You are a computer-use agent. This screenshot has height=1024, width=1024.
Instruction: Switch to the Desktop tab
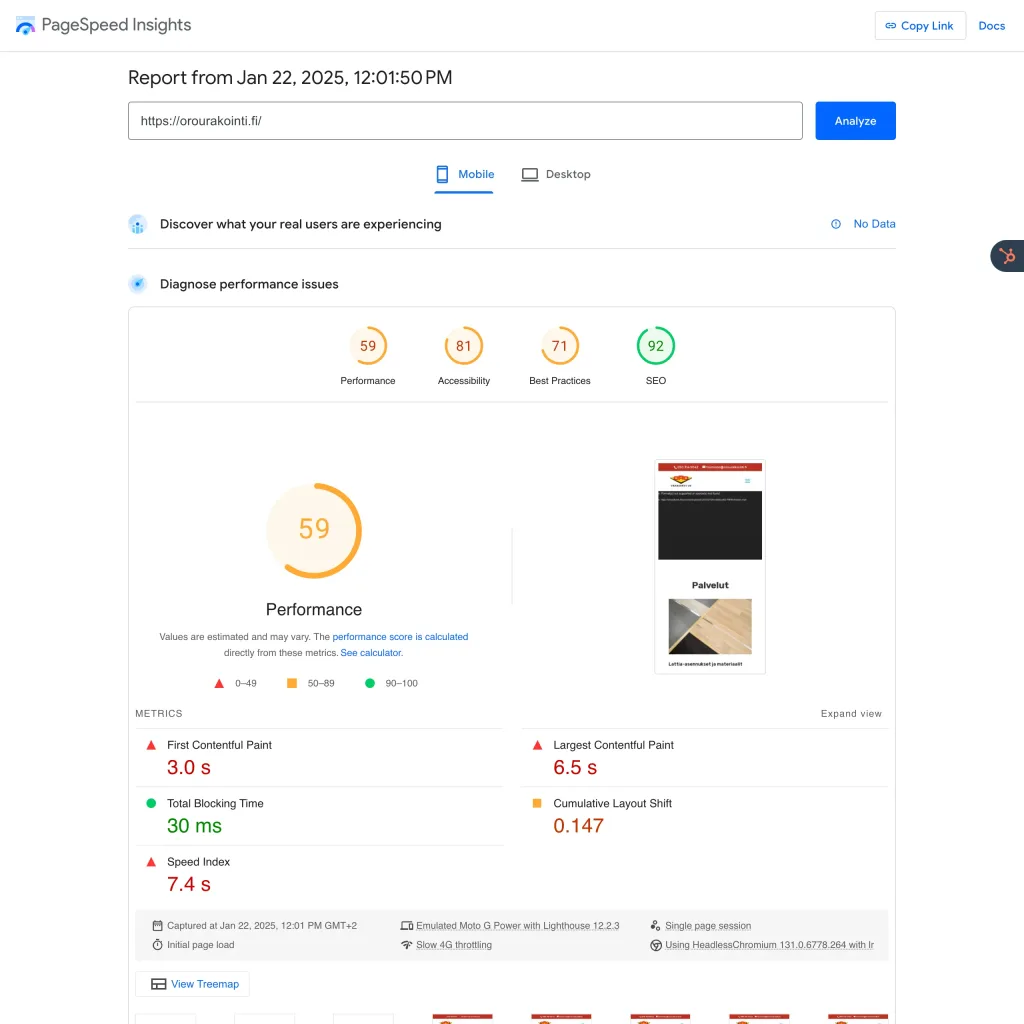pos(556,174)
